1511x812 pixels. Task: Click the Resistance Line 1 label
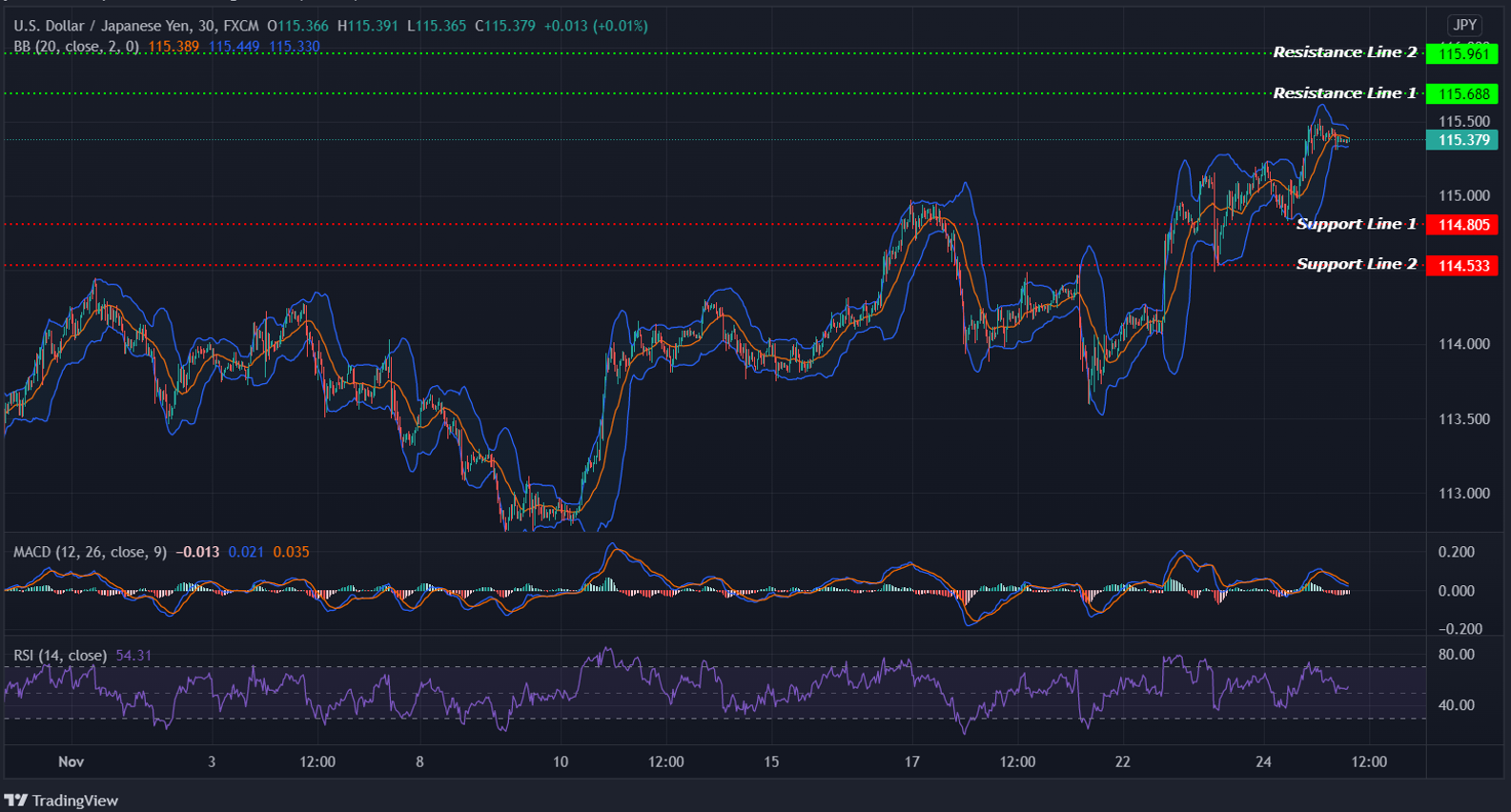1345,93
